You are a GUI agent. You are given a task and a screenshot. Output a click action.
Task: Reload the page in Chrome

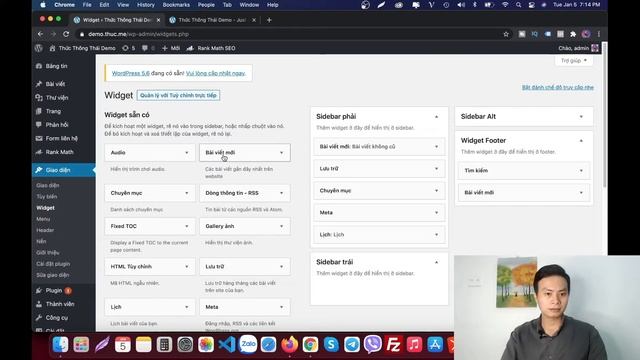pos(66,34)
